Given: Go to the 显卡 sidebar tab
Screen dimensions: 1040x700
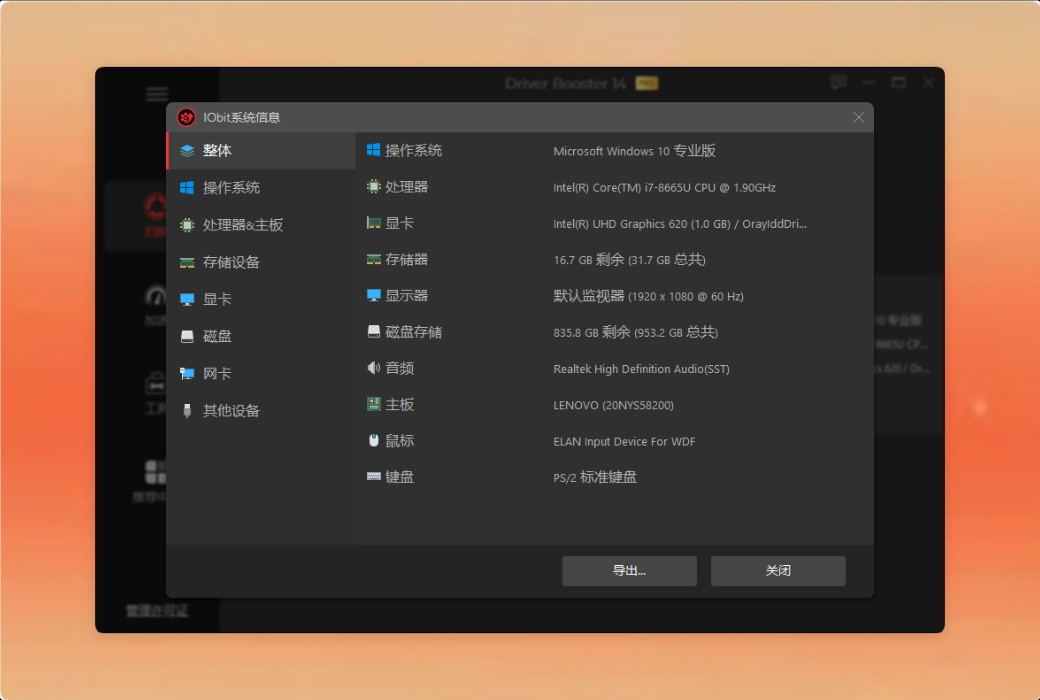Looking at the screenshot, I should pos(261,299).
